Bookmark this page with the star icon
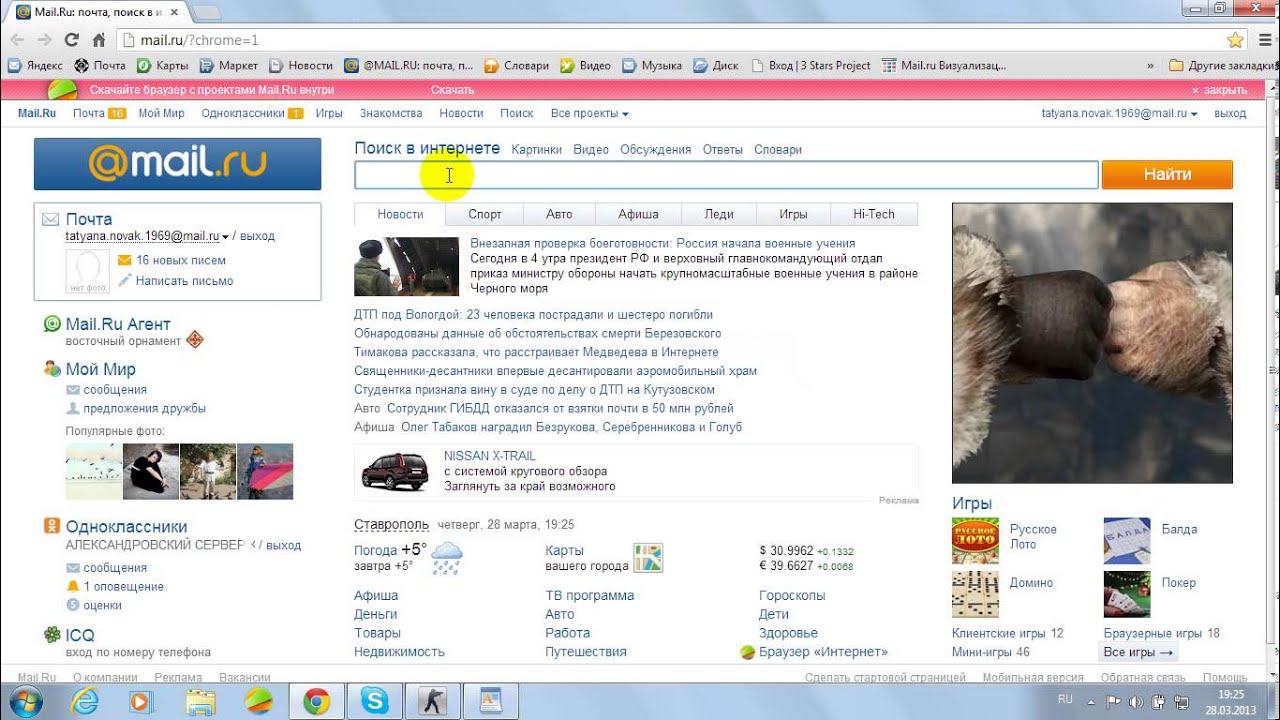 coord(1236,40)
